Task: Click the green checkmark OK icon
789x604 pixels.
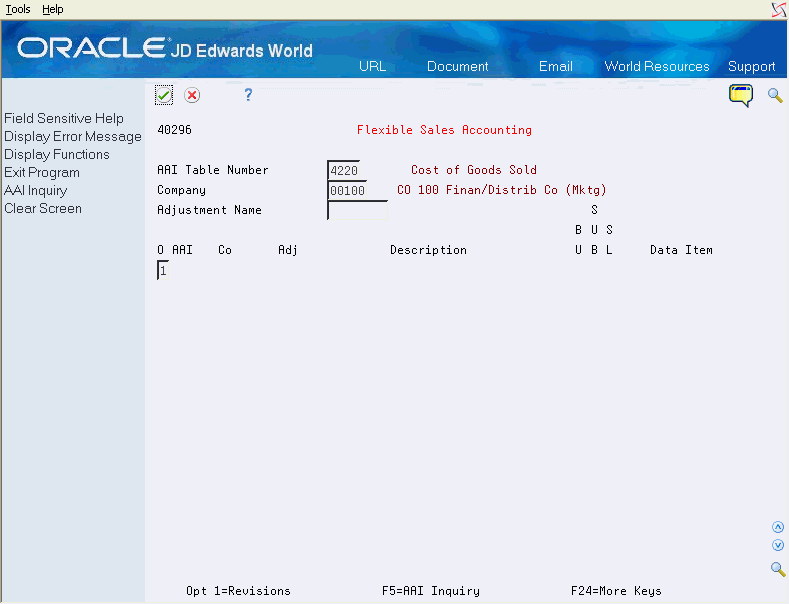Action: coord(164,95)
